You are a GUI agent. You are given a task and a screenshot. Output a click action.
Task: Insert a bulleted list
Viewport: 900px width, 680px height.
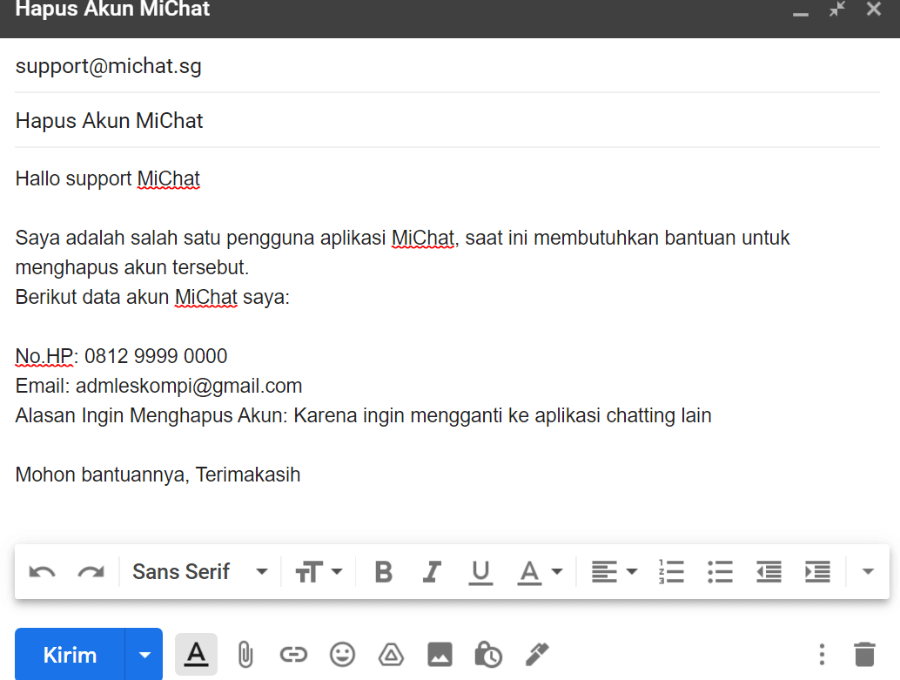pos(720,572)
